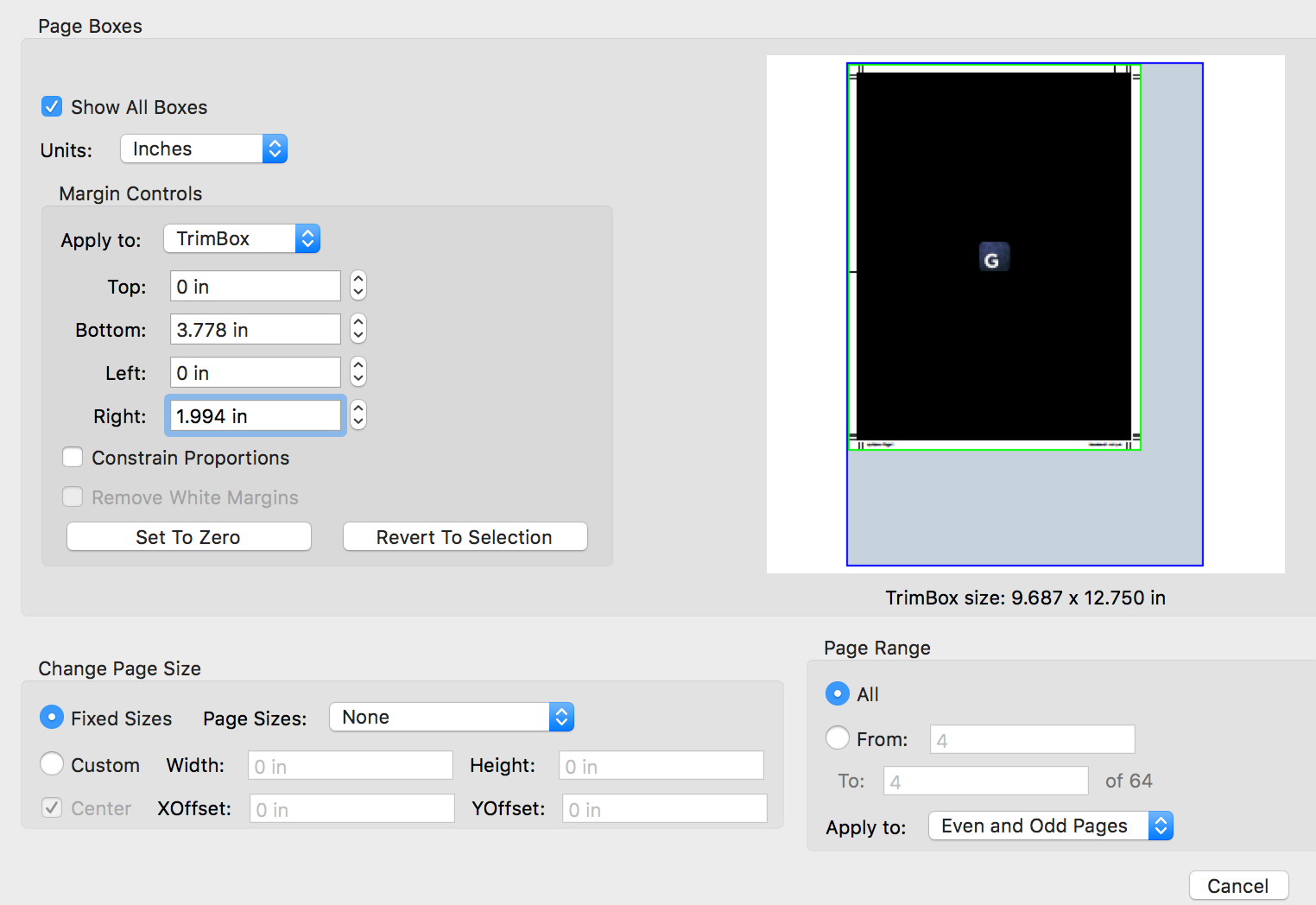1316x905 pixels.
Task: Click the Width input field
Action: (351, 765)
